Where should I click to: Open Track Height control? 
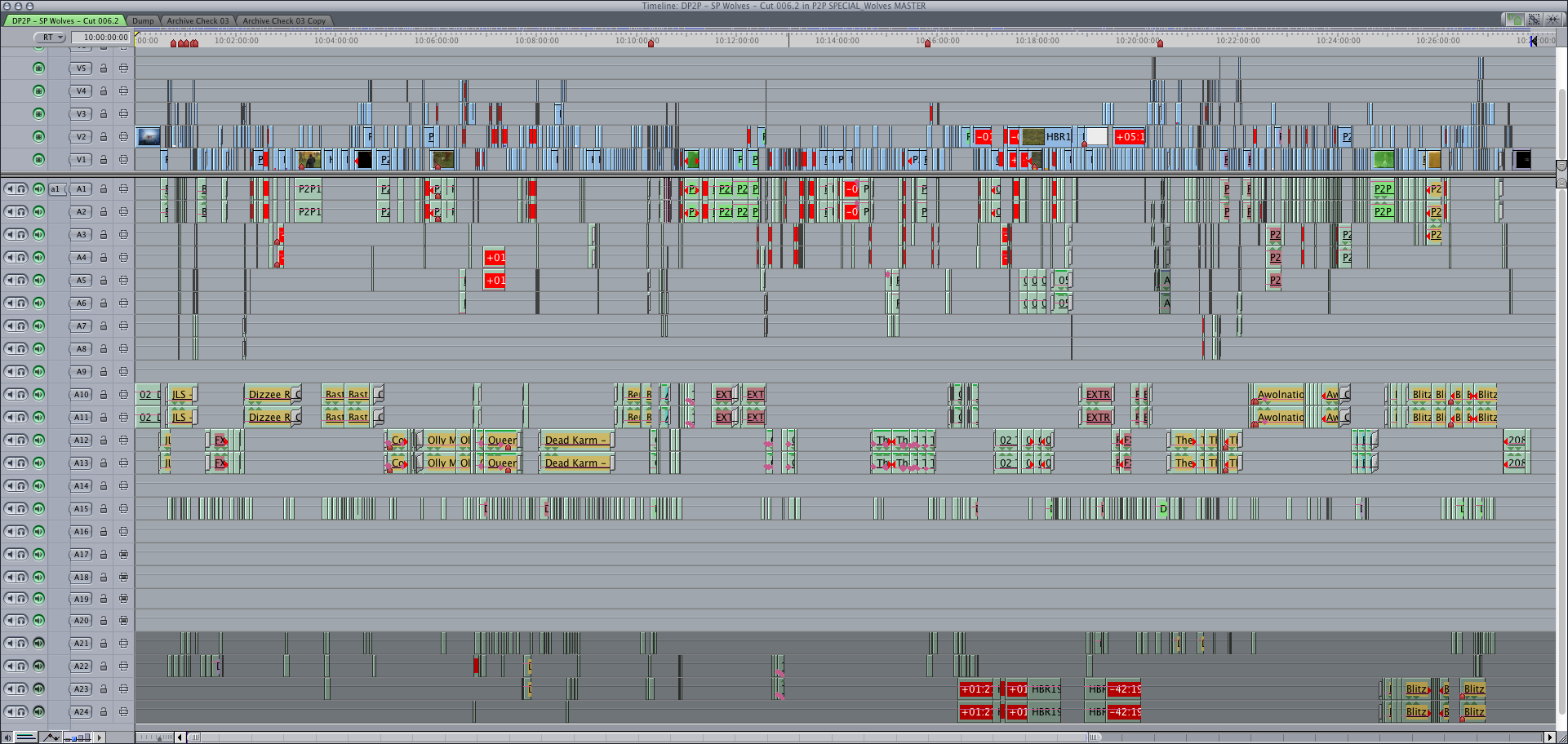click(78, 737)
